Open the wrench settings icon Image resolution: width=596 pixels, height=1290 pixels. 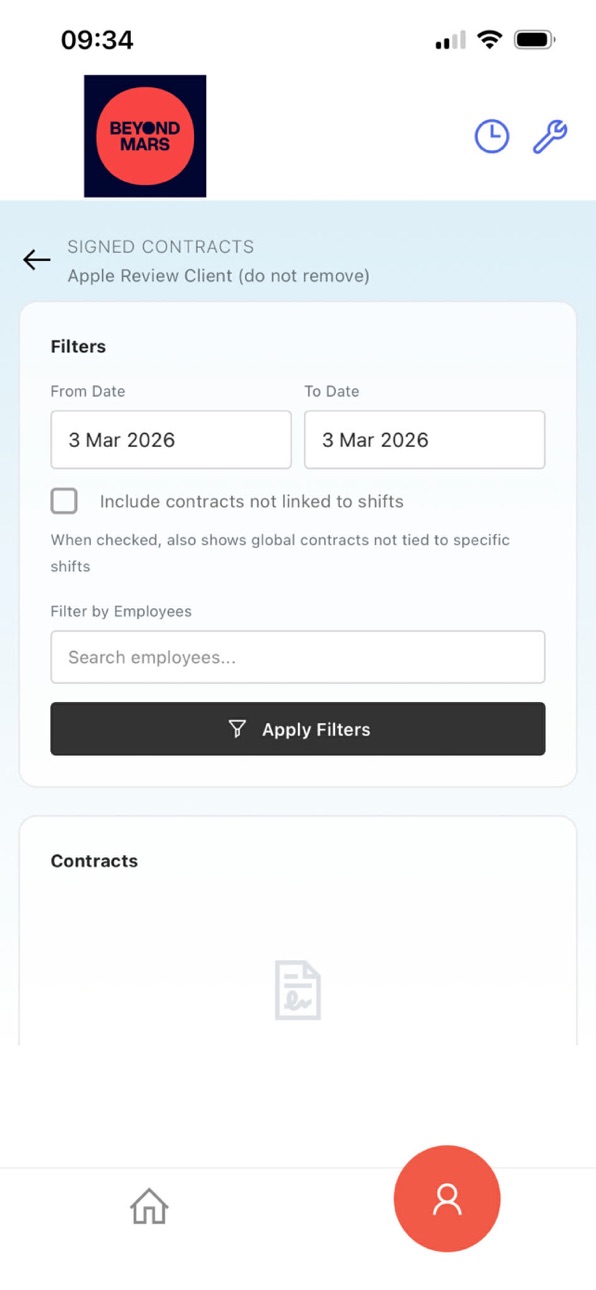(550, 137)
